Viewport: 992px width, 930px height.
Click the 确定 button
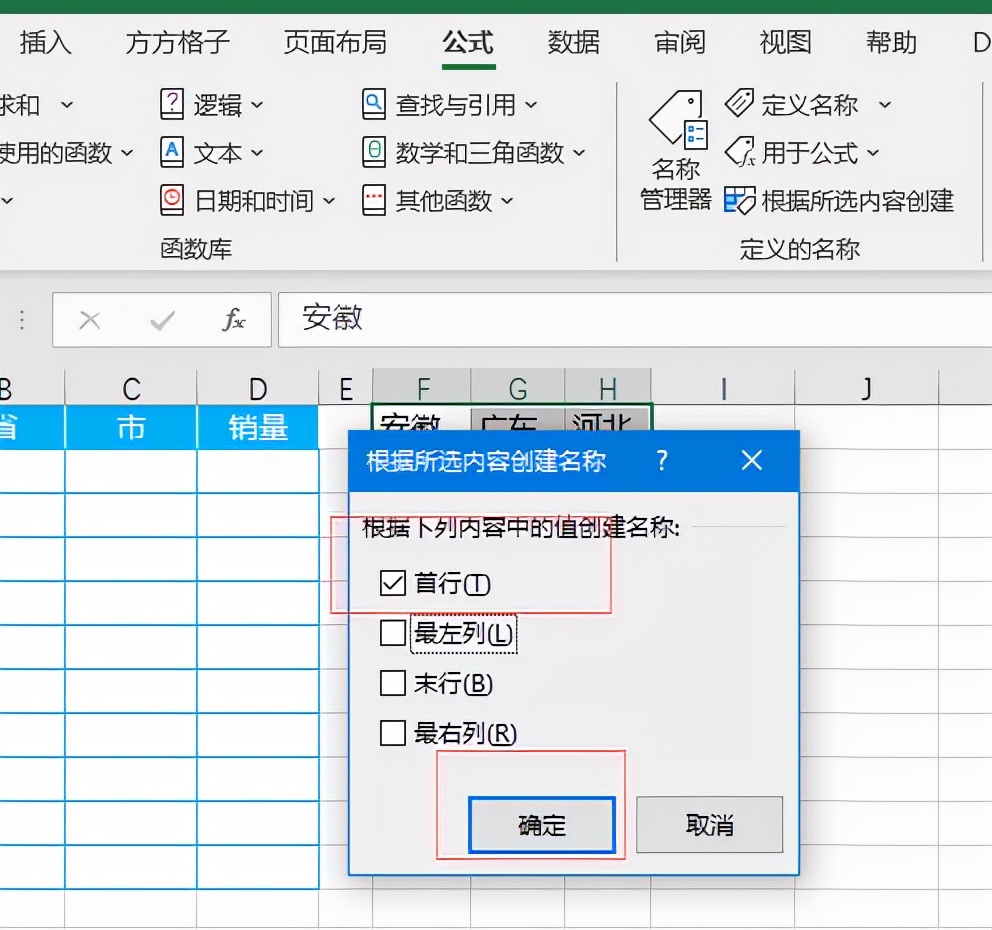(x=542, y=825)
